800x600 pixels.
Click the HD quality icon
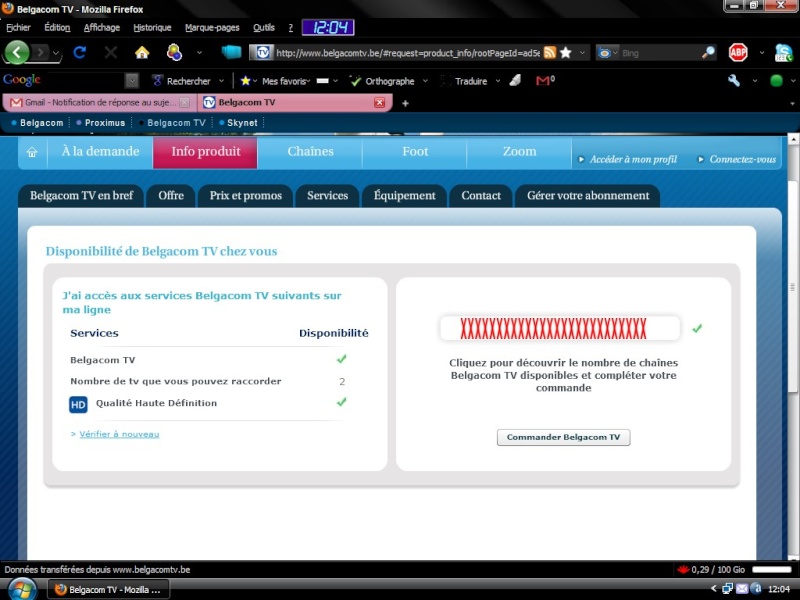tap(78, 405)
